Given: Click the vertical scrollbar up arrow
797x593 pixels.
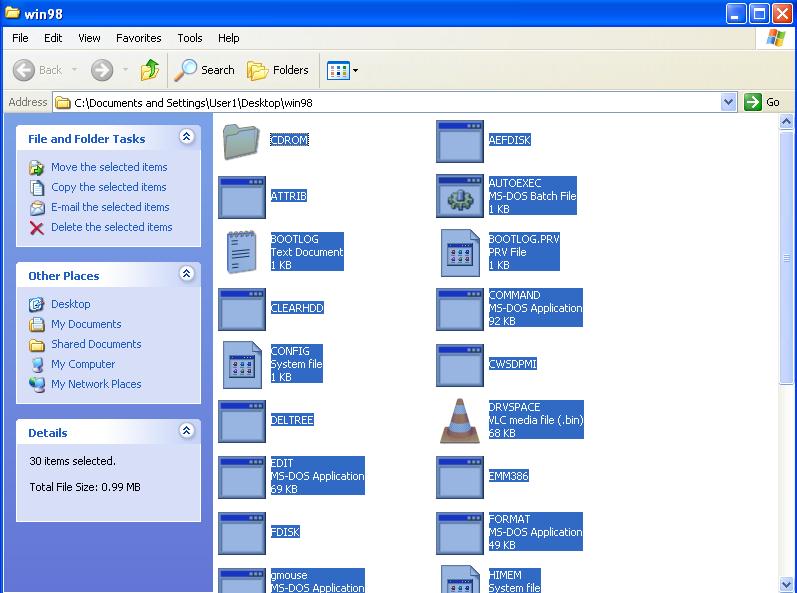Looking at the screenshot, I should [x=786, y=121].
